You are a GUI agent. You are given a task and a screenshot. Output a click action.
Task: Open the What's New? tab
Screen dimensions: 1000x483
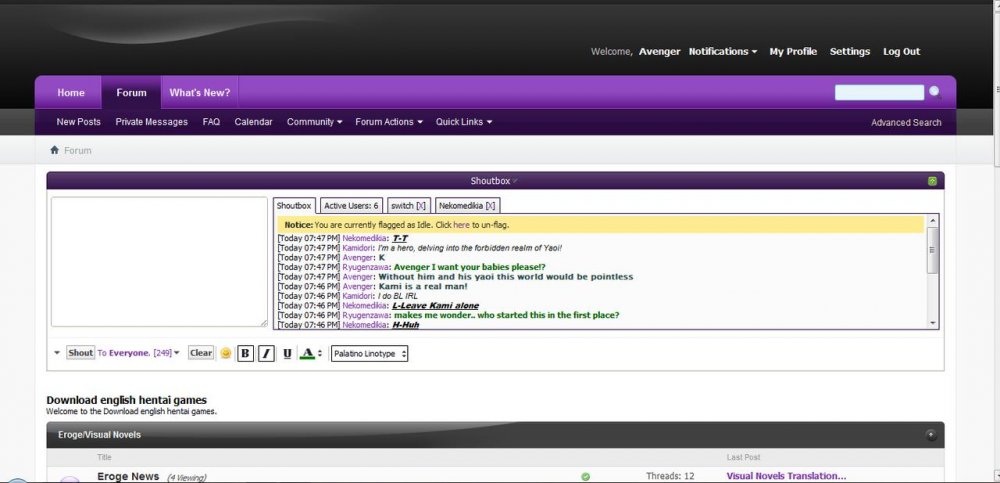coord(199,93)
